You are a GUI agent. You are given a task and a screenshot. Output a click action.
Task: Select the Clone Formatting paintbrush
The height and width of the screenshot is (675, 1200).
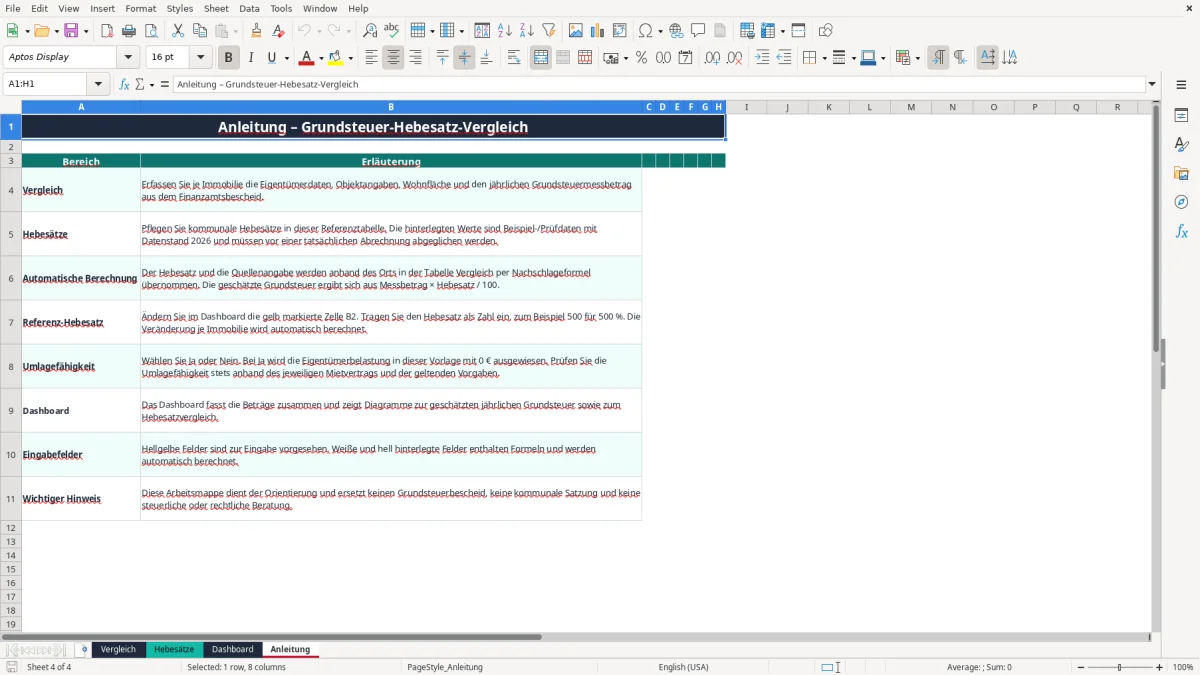(256, 31)
